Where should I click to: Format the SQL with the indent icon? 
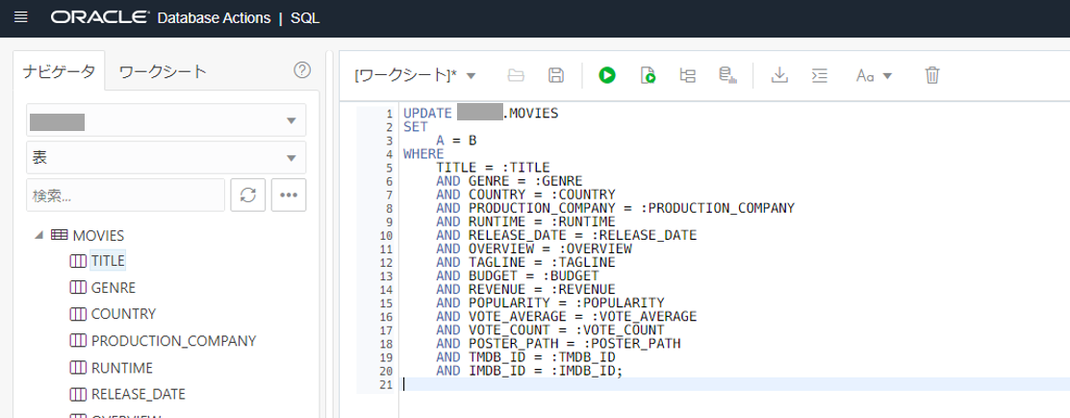coord(819,75)
